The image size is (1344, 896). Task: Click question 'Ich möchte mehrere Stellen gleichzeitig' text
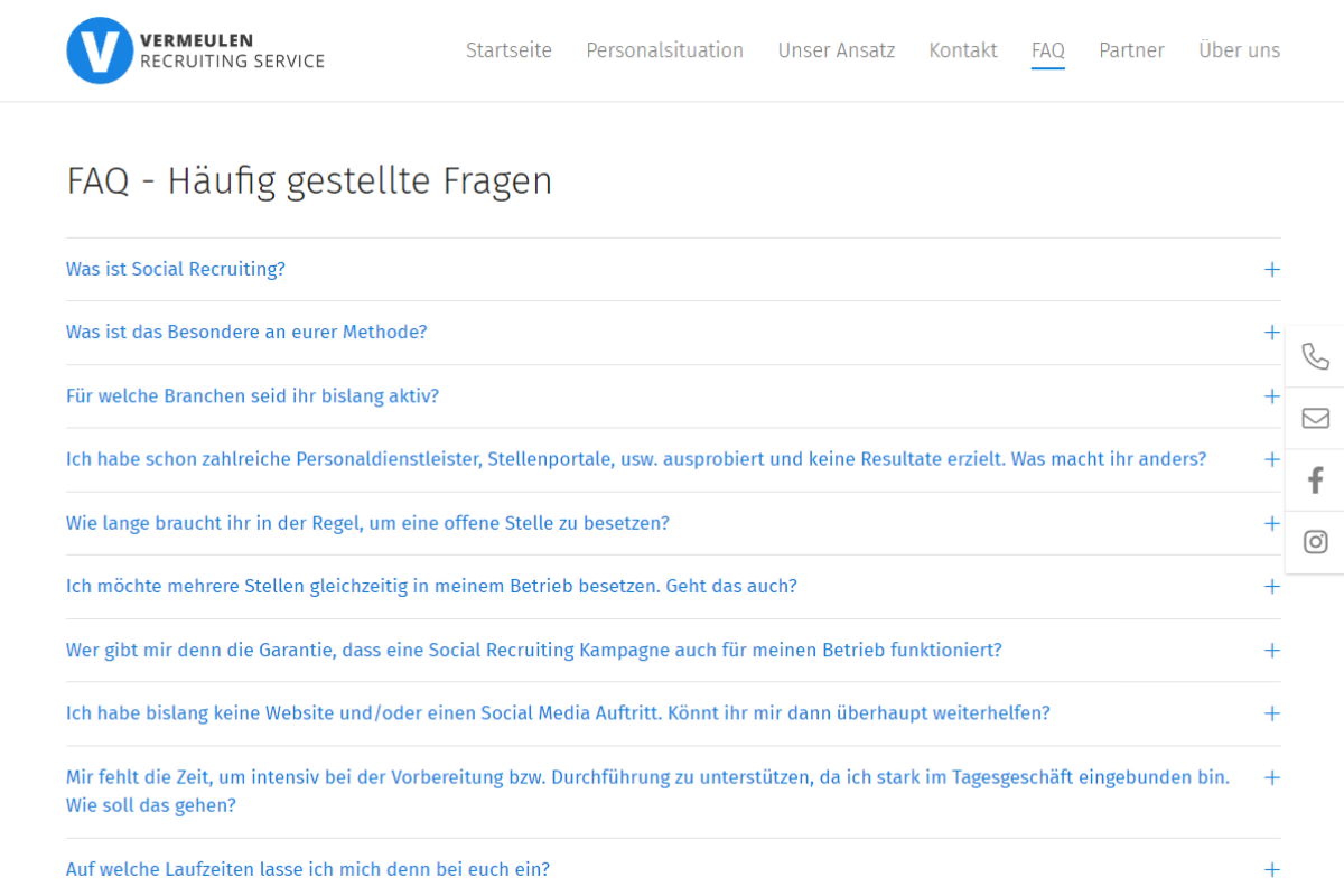pos(431,586)
